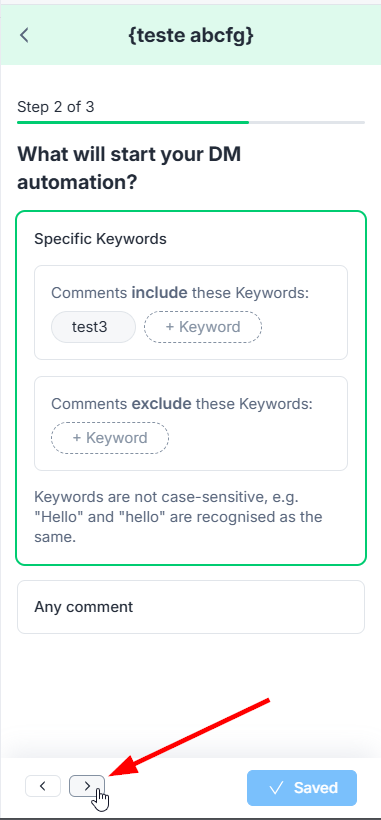Choose the Any comment trigger option

[191, 607]
